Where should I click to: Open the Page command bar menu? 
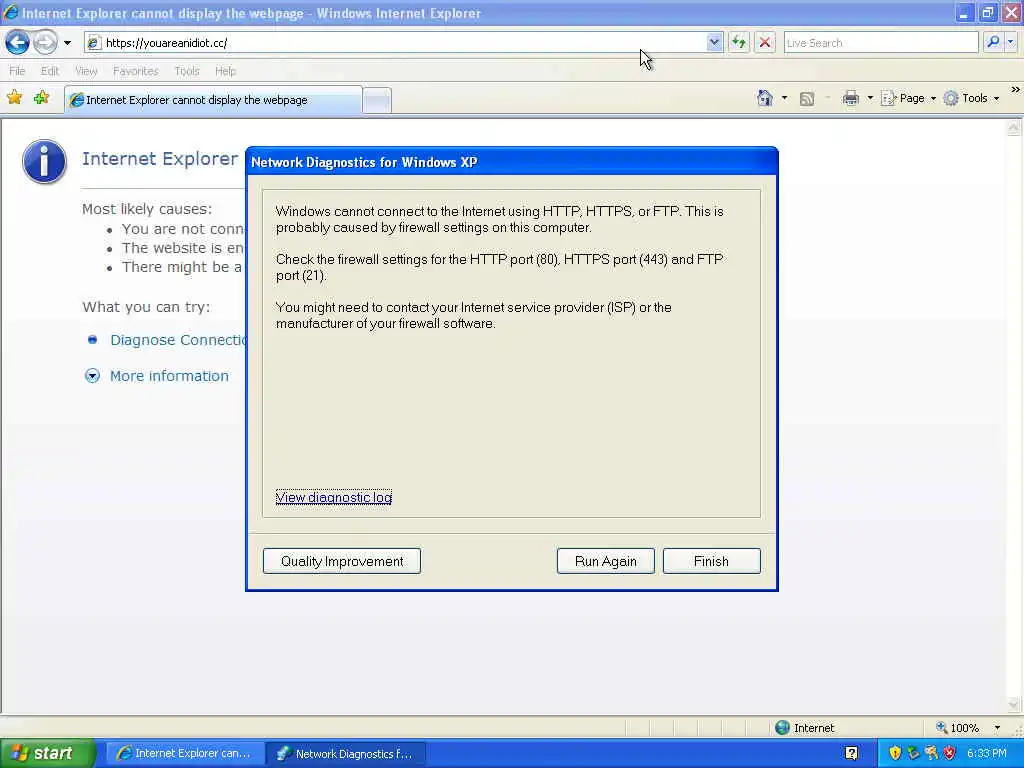point(908,99)
